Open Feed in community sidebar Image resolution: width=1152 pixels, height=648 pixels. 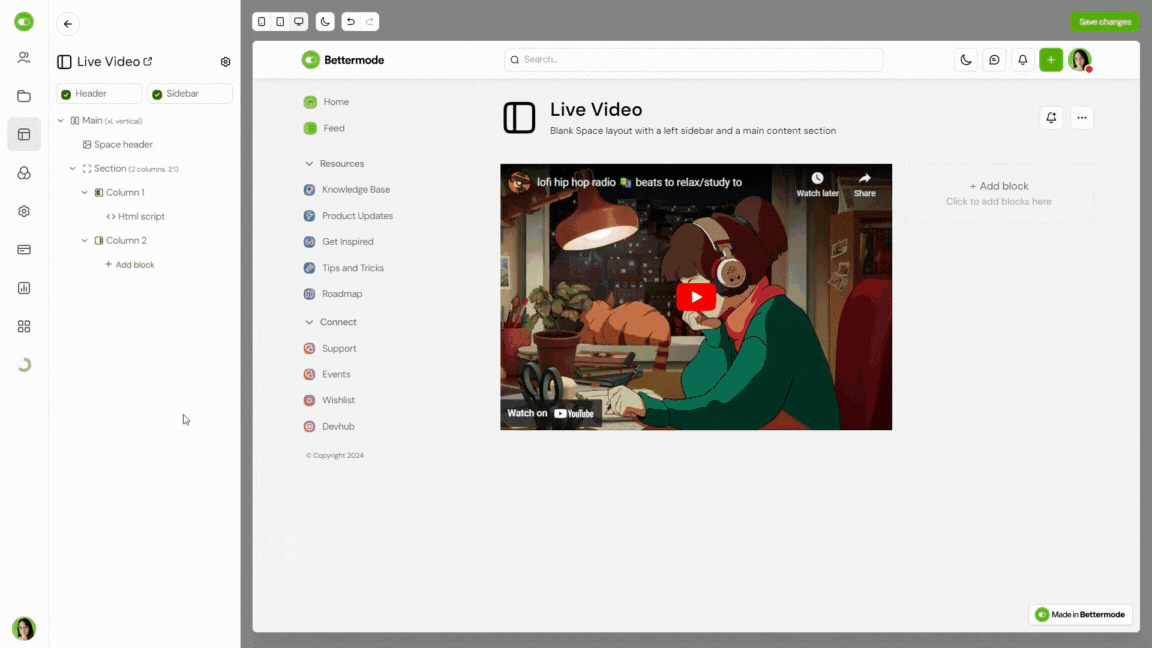pos(324,129)
